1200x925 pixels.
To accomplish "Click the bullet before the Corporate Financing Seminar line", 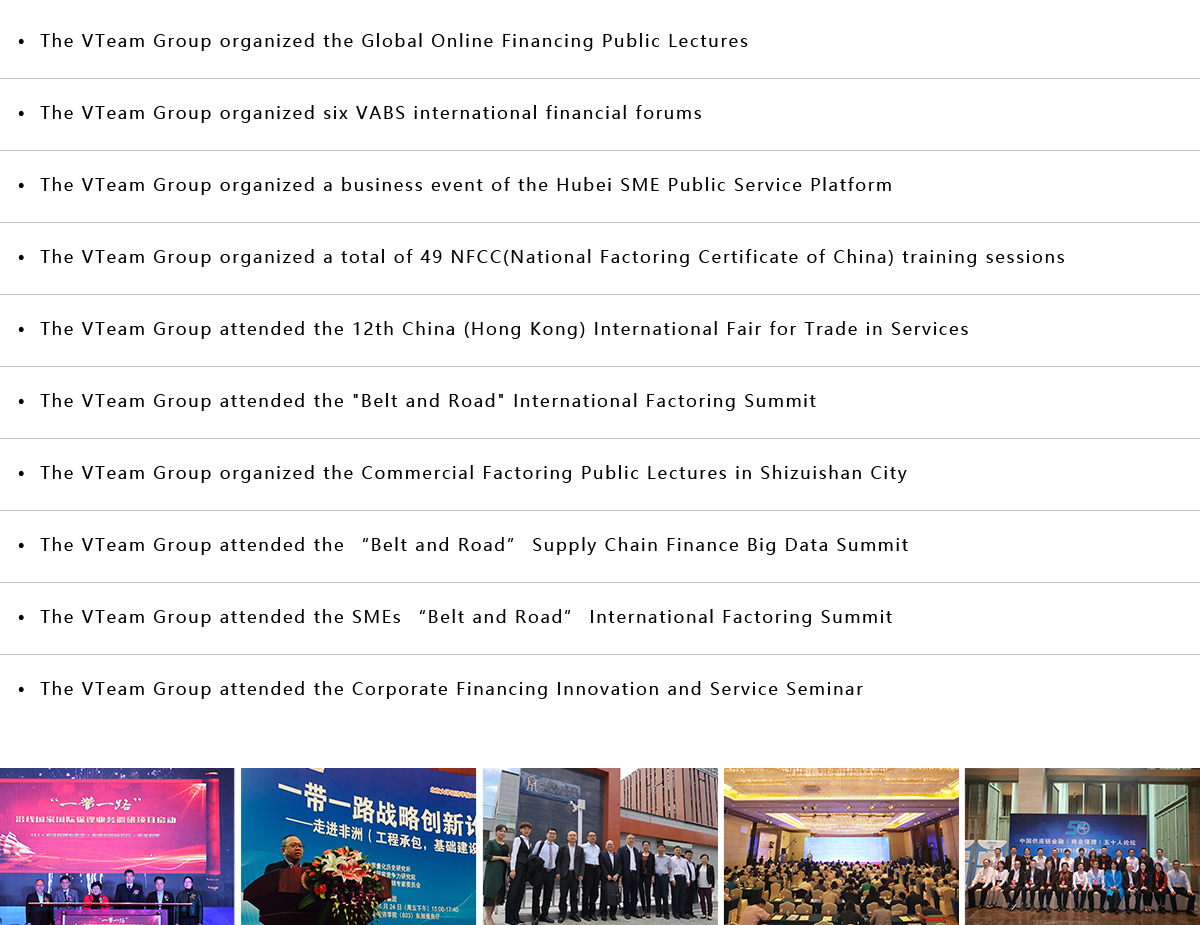I will pos(21,690).
